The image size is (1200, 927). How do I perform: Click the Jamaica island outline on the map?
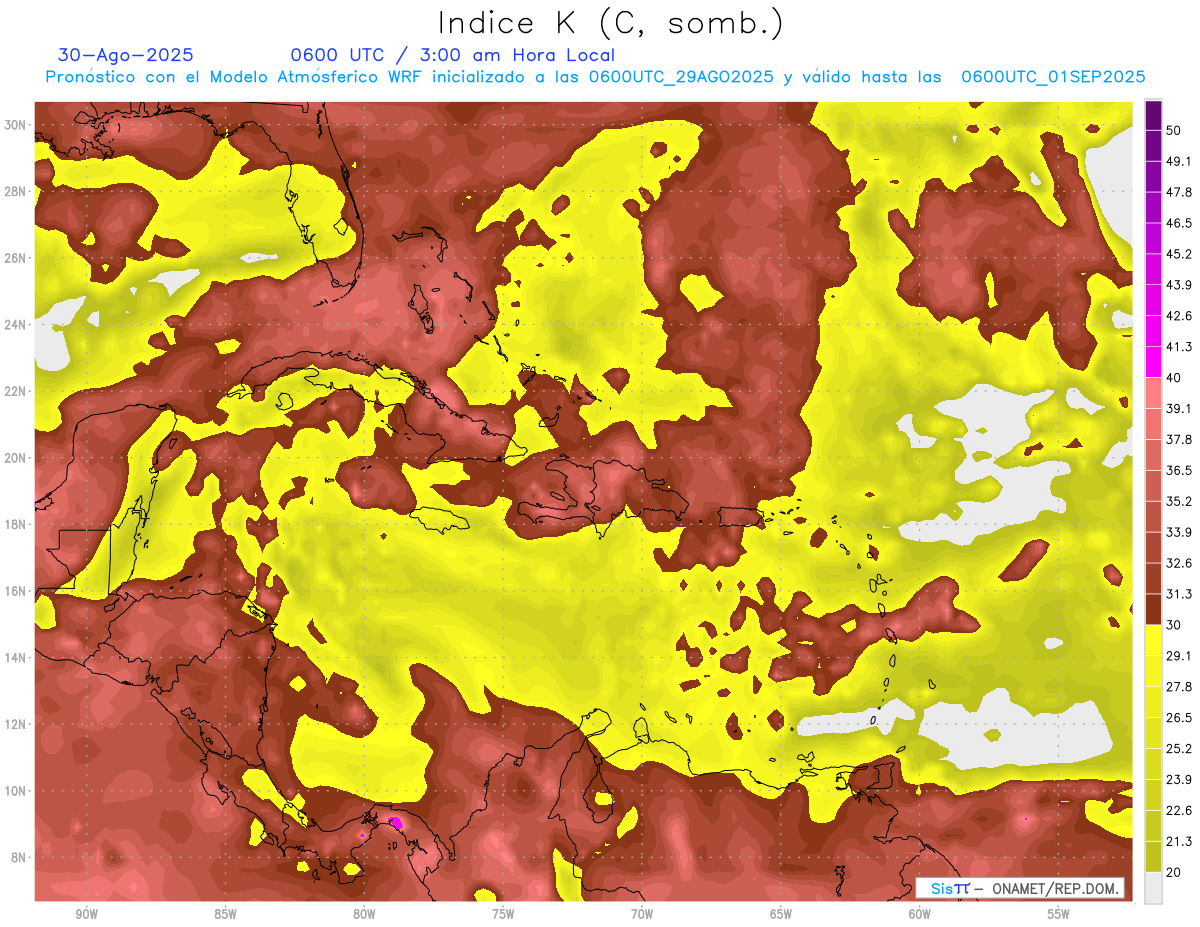(x=440, y=520)
